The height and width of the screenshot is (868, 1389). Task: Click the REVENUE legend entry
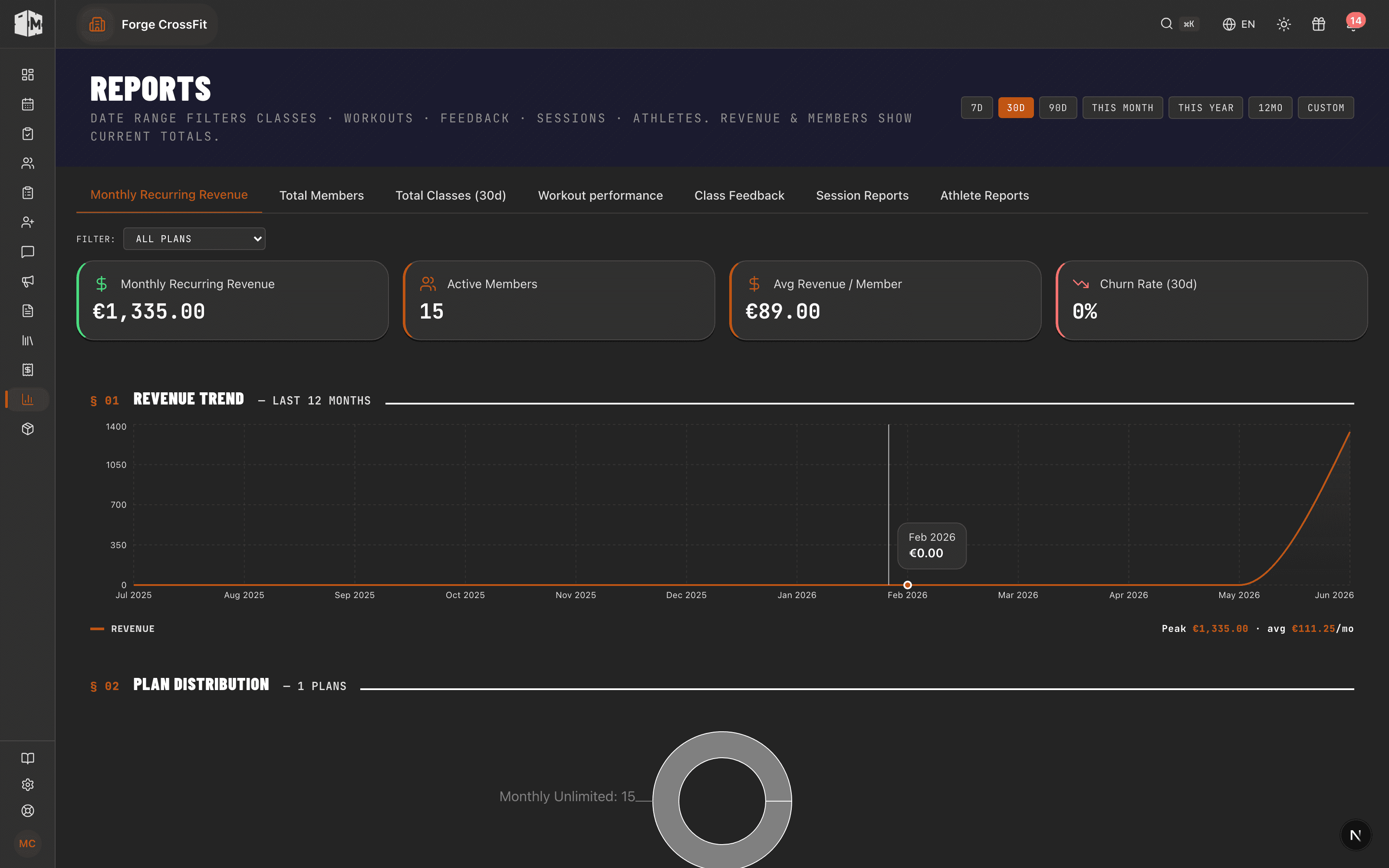pyautogui.click(x=122, y=628)
